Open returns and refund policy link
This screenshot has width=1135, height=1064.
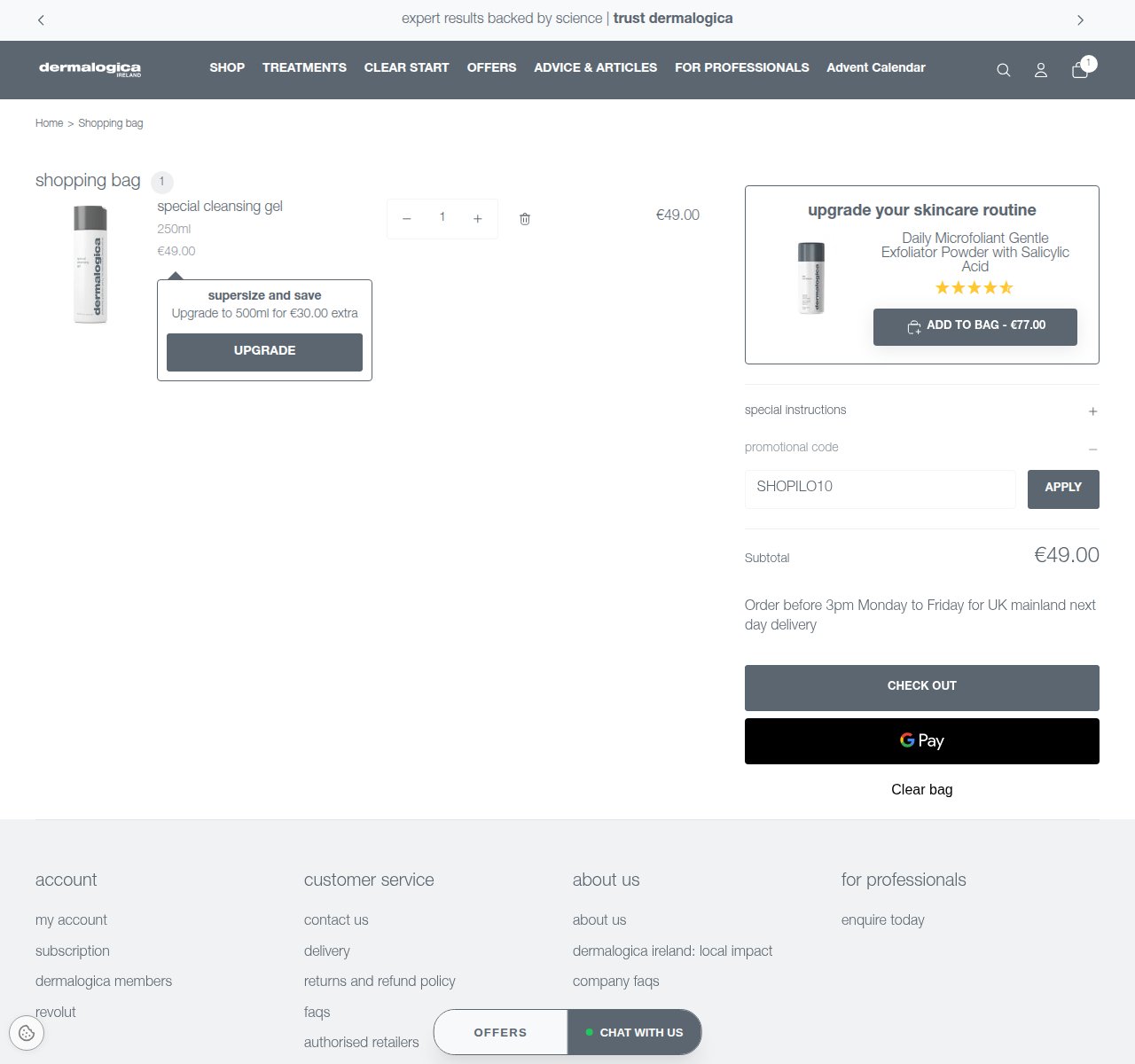tap(380, 981)
